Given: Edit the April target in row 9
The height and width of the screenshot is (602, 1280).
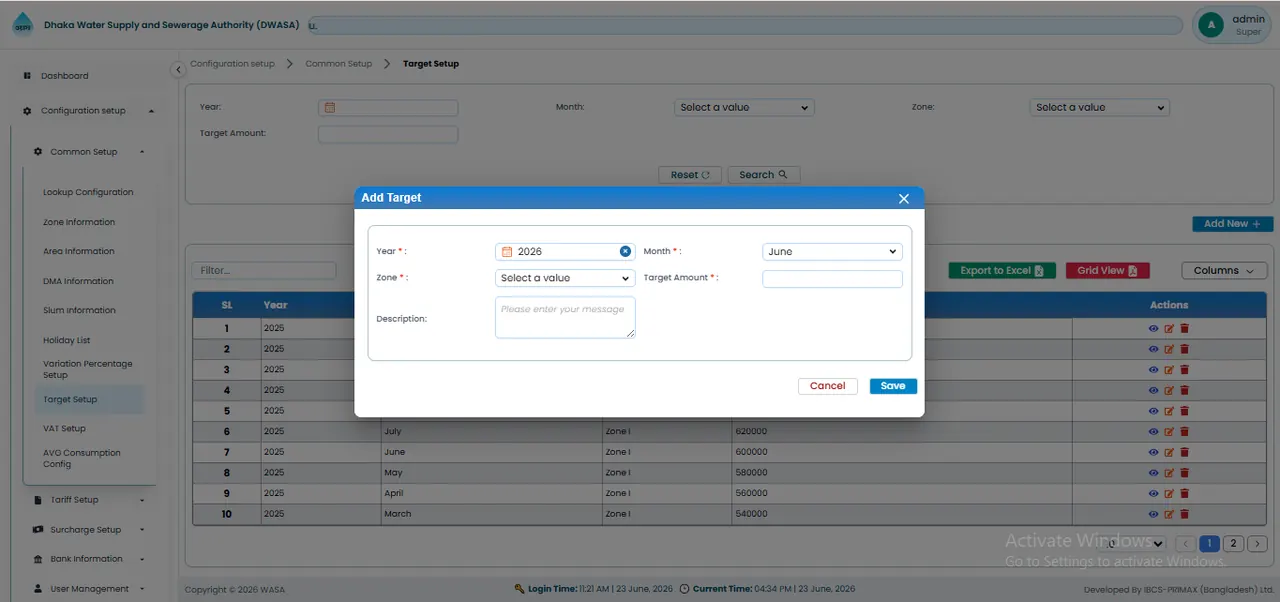Looking at the screenshot, I should (x=1169, y=493).
